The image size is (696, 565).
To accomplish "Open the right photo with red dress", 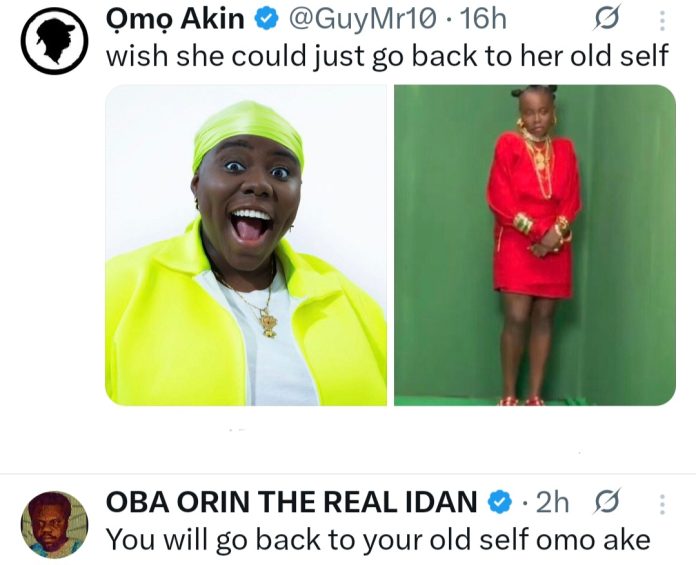I will pos(534,245).
